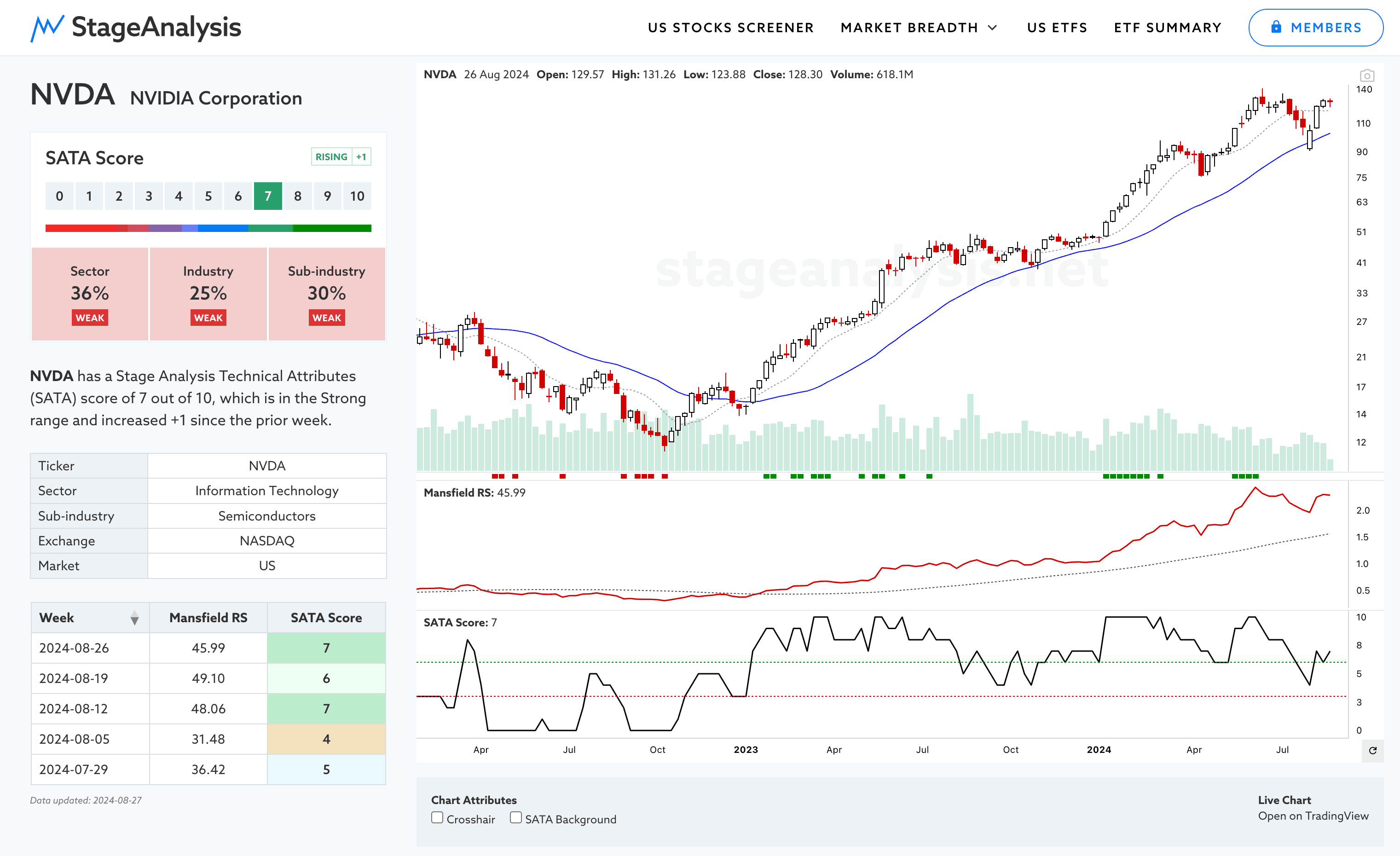Open the Sector 36% WEAK card
1400x856 pixels.
(90, 294)
